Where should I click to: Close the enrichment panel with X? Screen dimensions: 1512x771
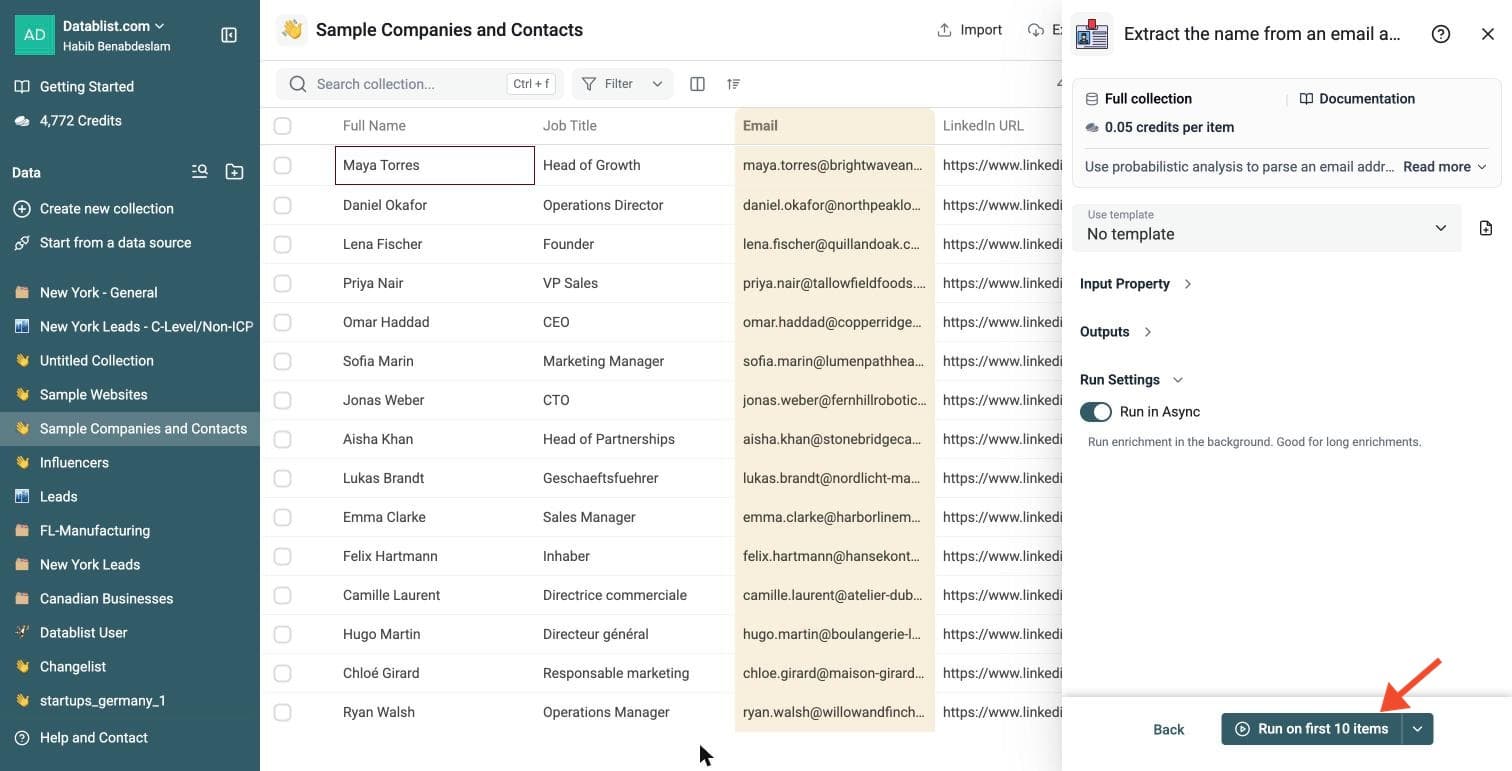(1488, 34)
